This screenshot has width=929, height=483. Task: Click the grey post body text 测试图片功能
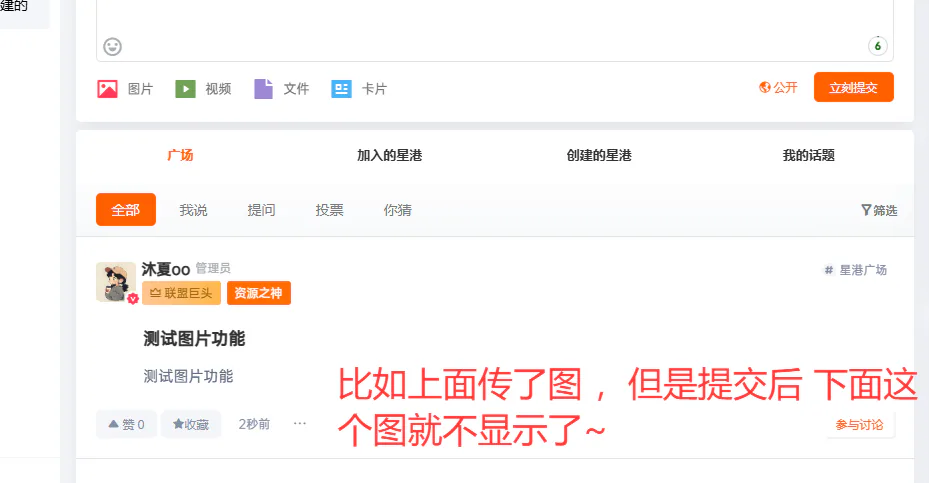pos(188,376)
